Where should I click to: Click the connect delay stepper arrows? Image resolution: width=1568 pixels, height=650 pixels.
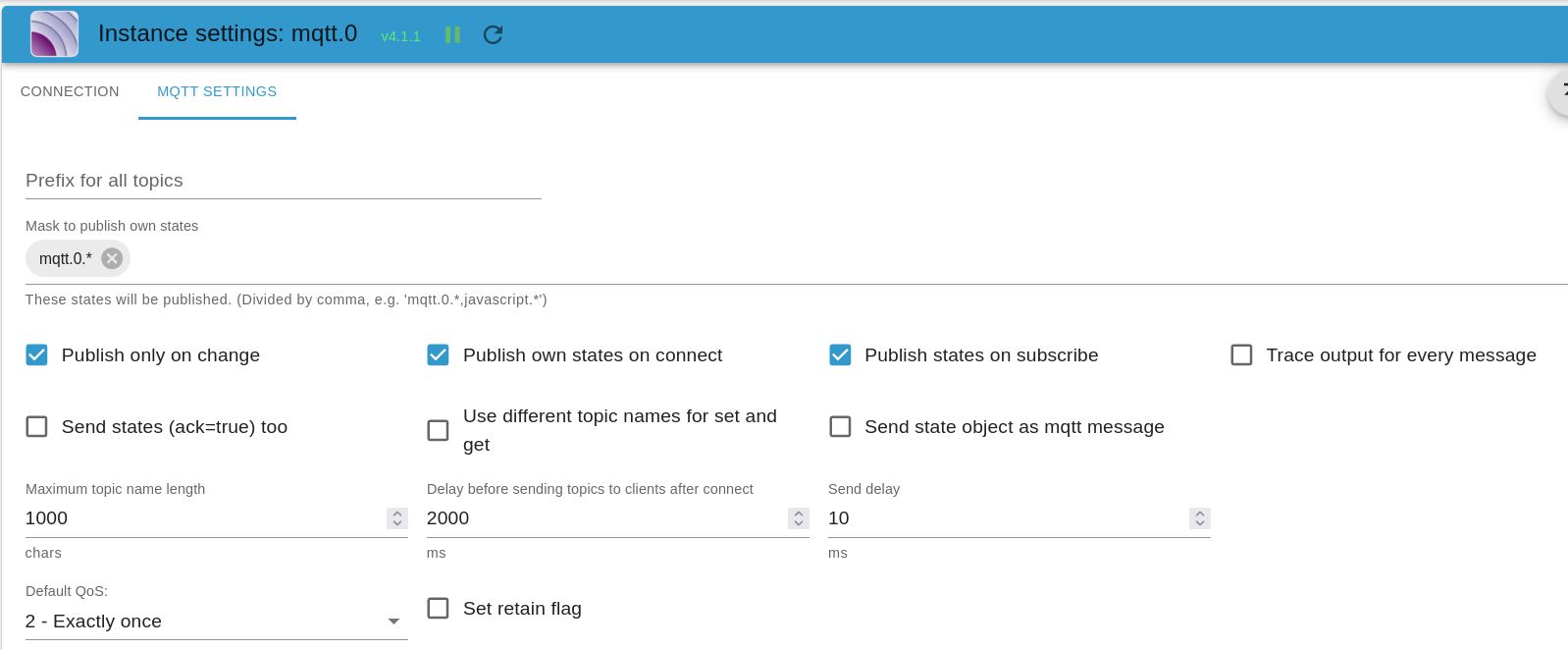pyautogui.click(x=799, y=518)
